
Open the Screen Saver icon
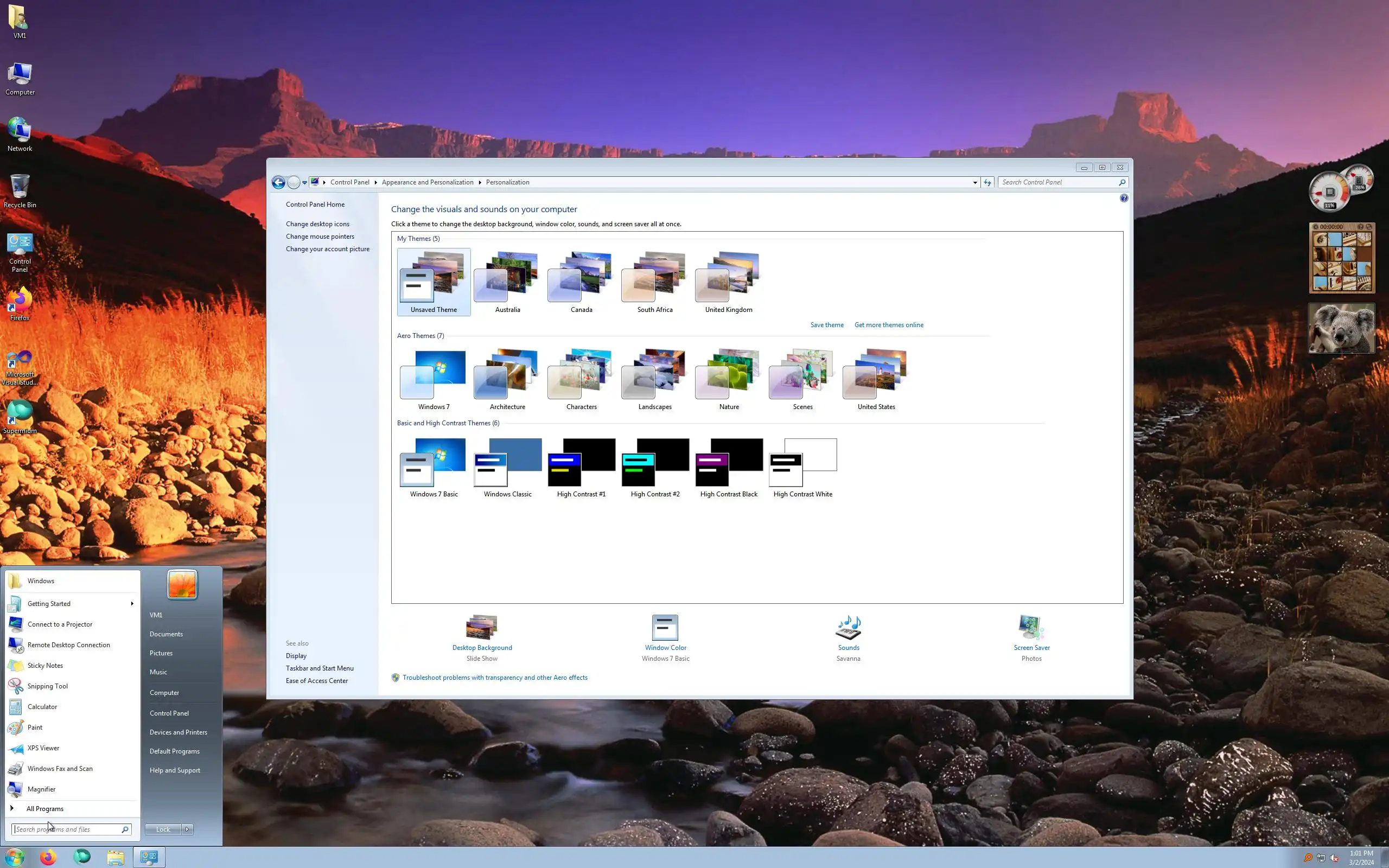[x=1031, y=628]
